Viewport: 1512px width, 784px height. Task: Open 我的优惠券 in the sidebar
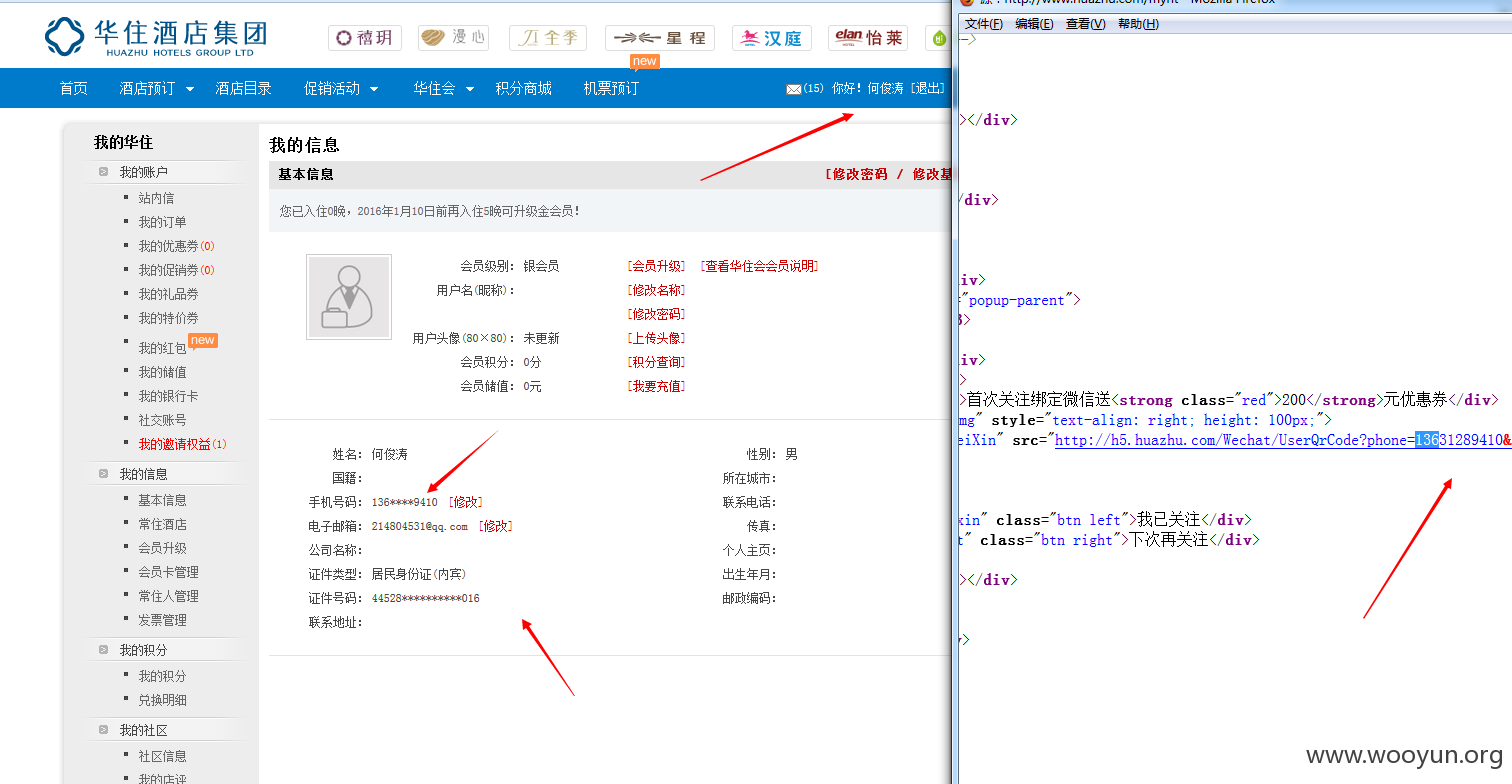click(176, 246)
